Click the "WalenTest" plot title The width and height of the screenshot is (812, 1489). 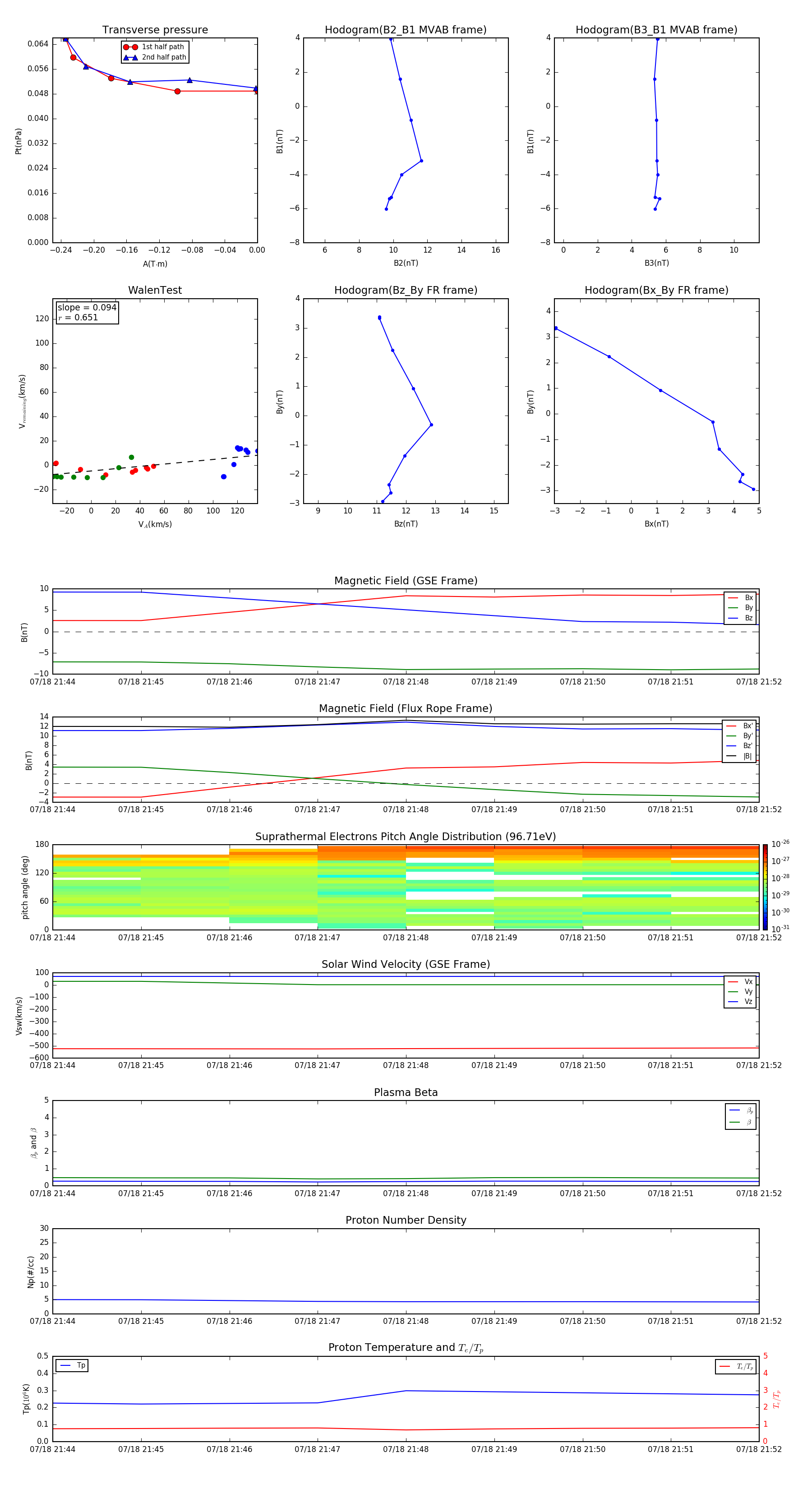click(155, 290)
